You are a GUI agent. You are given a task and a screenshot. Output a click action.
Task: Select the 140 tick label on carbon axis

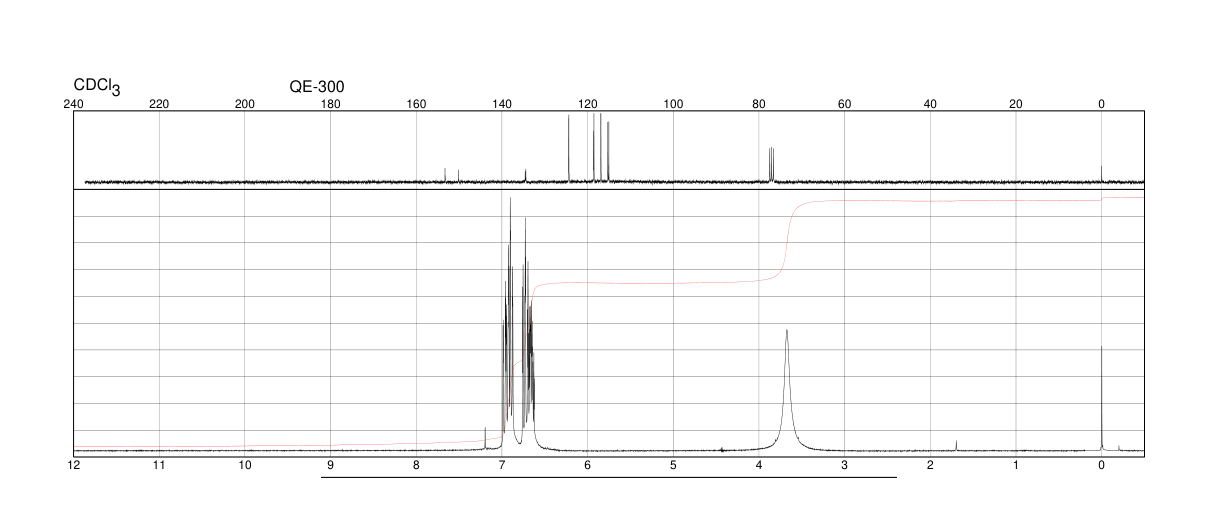click(502, 105)
